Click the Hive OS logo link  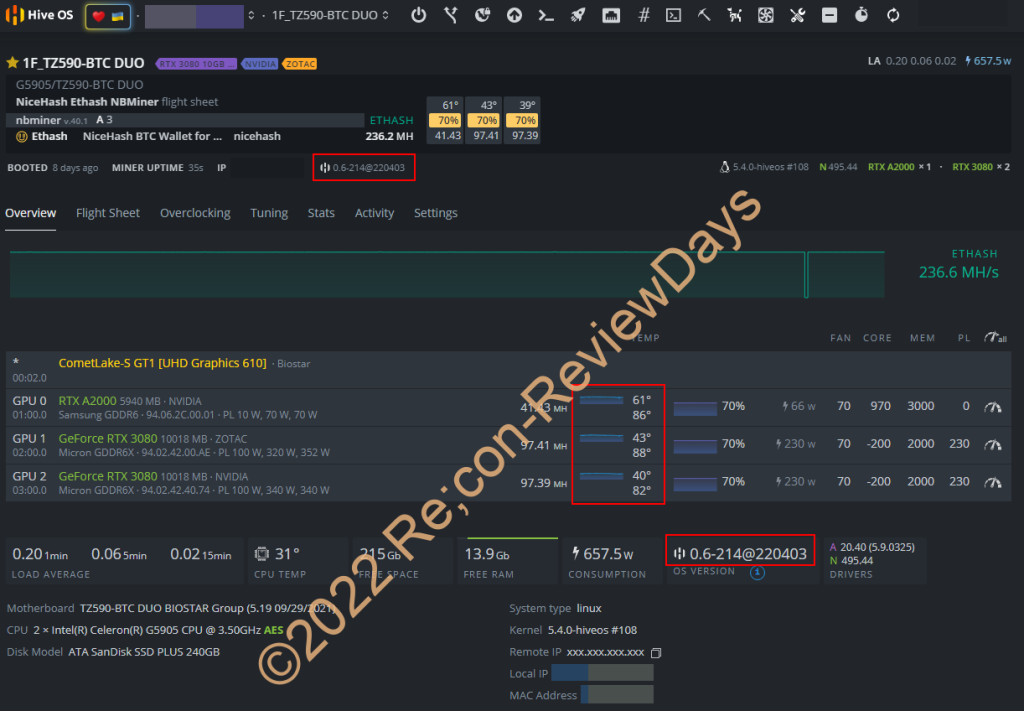click(40, 16)
